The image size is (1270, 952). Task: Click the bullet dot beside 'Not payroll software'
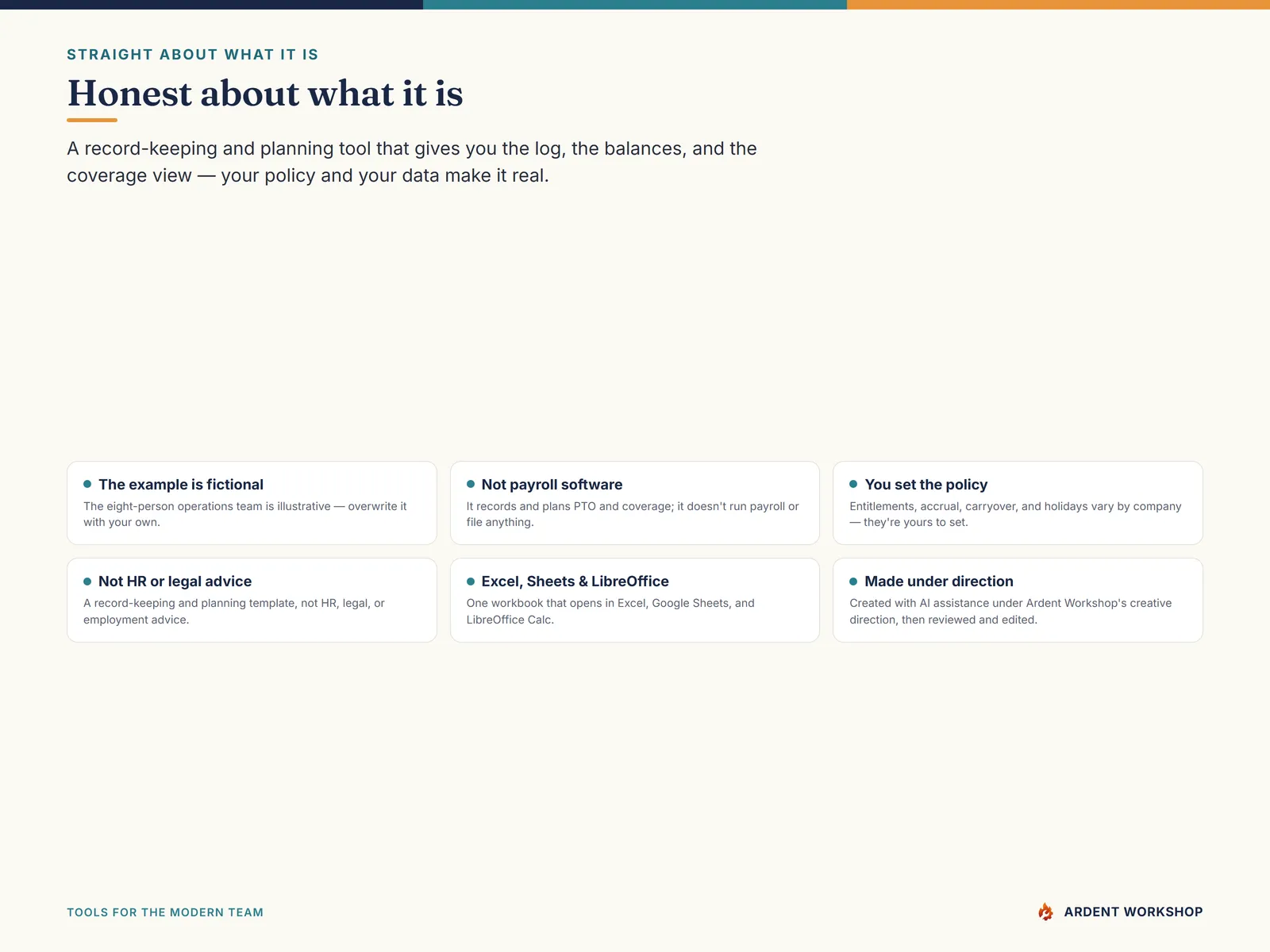coord(471,484)
